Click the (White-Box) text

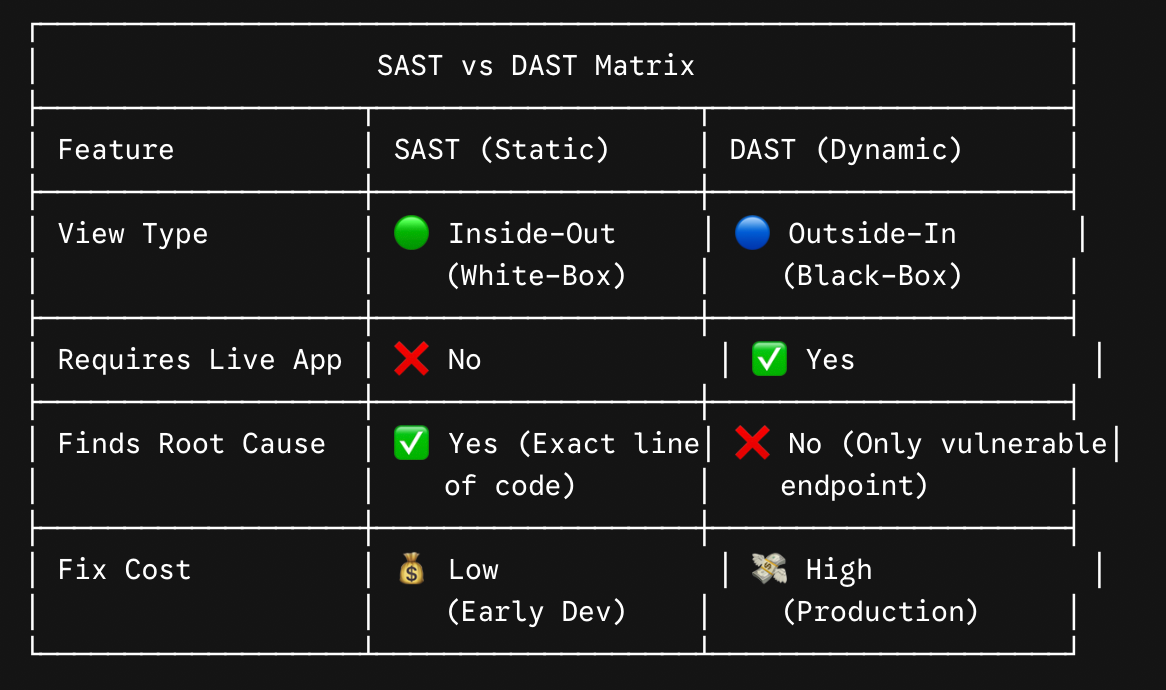click(x=536, y=276)
